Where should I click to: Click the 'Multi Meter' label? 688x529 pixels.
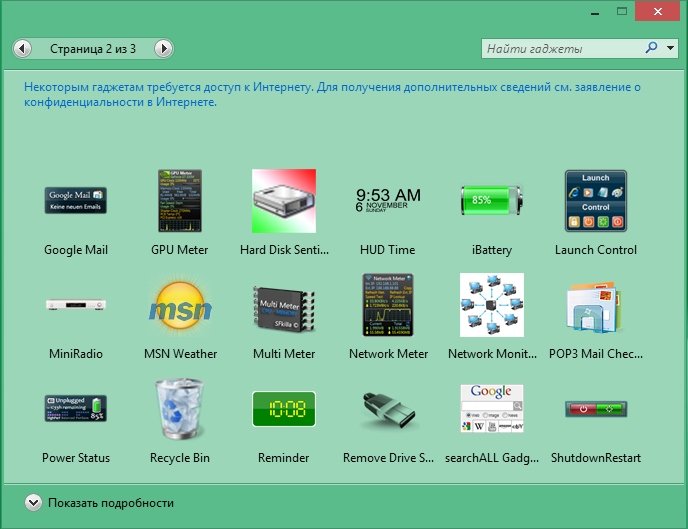click(284, 354)
